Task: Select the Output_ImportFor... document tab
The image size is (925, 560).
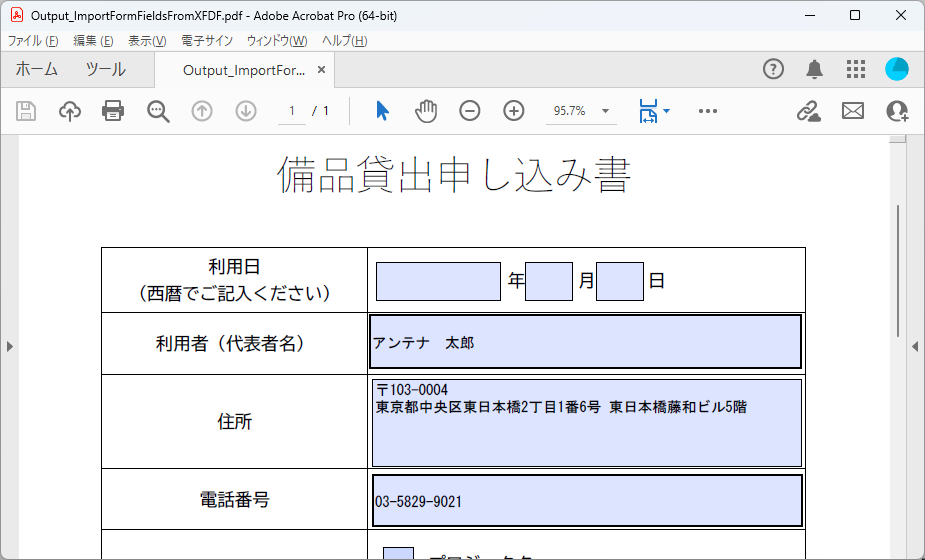Action: (244, 70)
